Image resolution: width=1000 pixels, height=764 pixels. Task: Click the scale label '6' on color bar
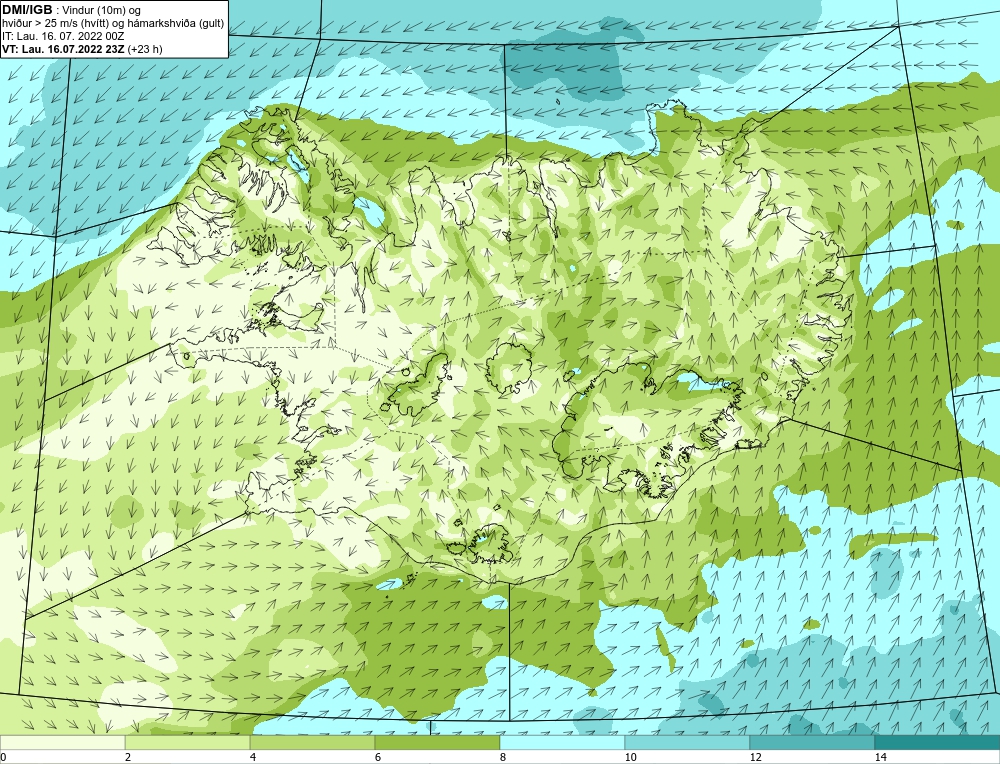click(x=378, y=757)
